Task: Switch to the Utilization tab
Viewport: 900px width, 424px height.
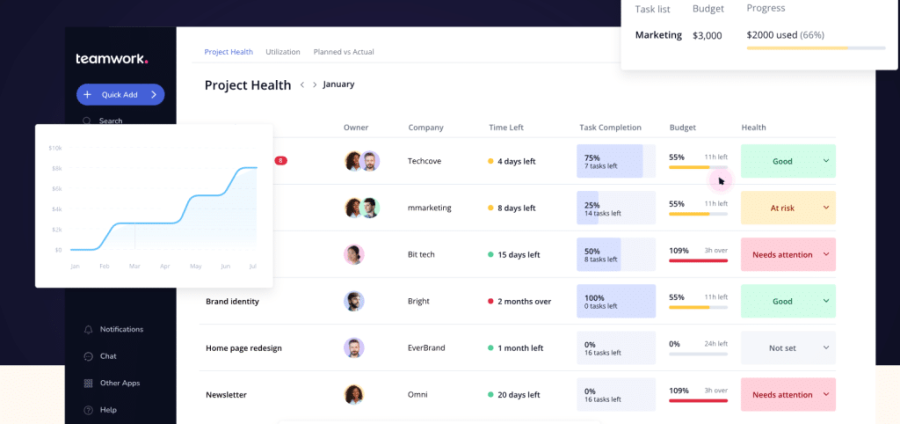Action: tap(283, 52)
